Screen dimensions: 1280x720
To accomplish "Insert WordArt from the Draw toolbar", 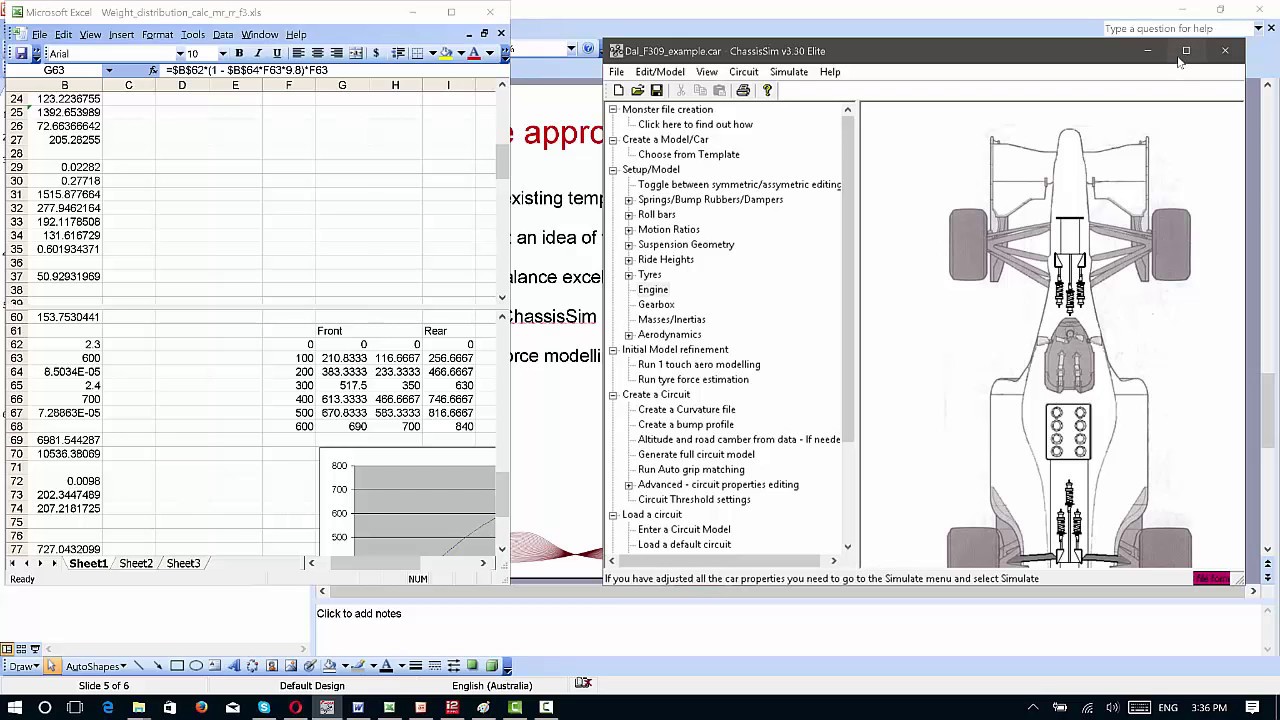I will [x=234, y=666].
